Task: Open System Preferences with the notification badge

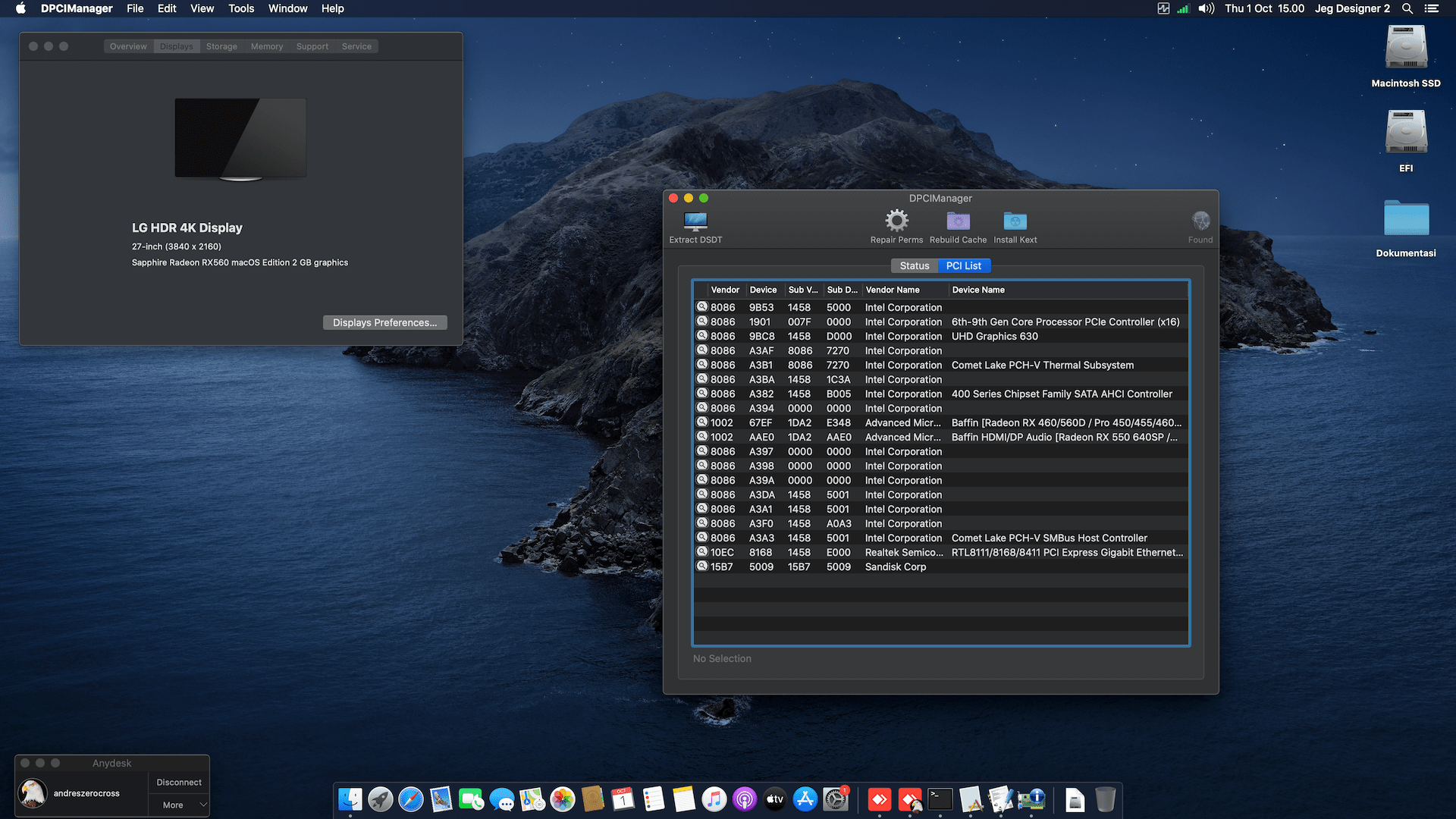Action: (835, 799)
